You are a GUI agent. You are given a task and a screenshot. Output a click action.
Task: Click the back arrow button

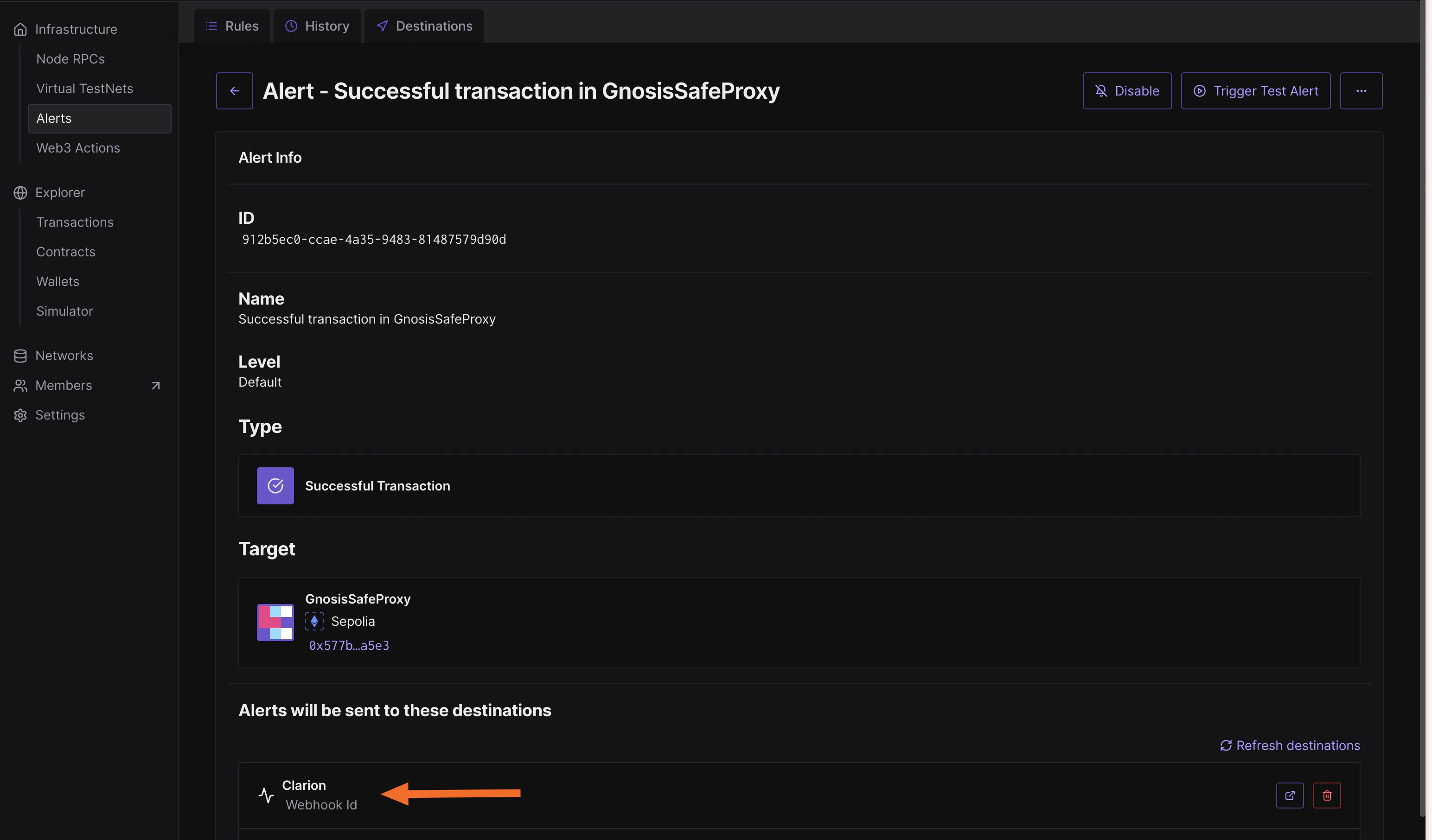click(x=234, y=91)
